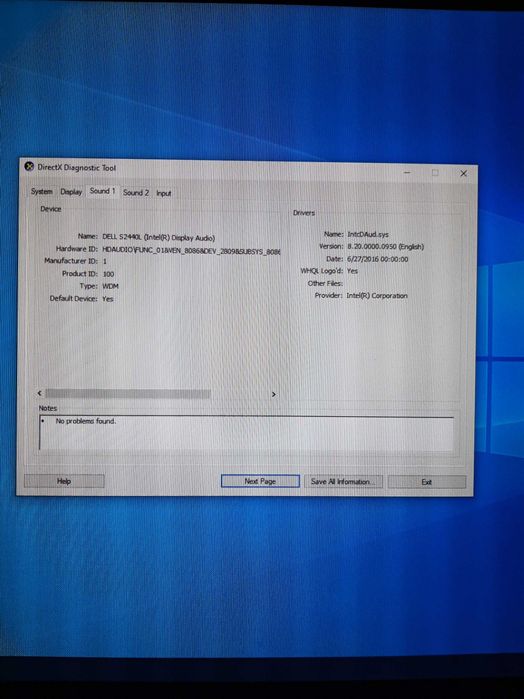Click the Next Page button

point(260,481)
